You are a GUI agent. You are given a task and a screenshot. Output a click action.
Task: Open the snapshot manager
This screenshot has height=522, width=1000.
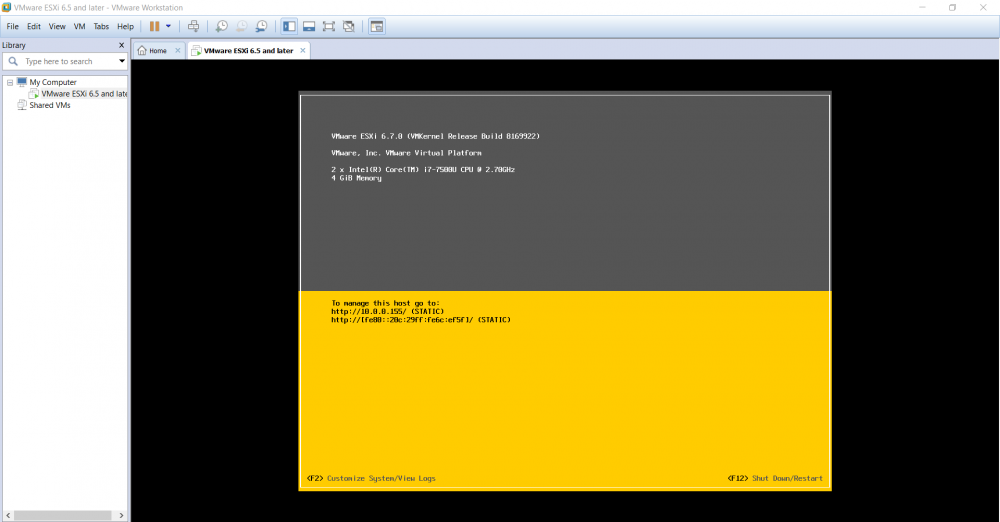click(261, 26)
